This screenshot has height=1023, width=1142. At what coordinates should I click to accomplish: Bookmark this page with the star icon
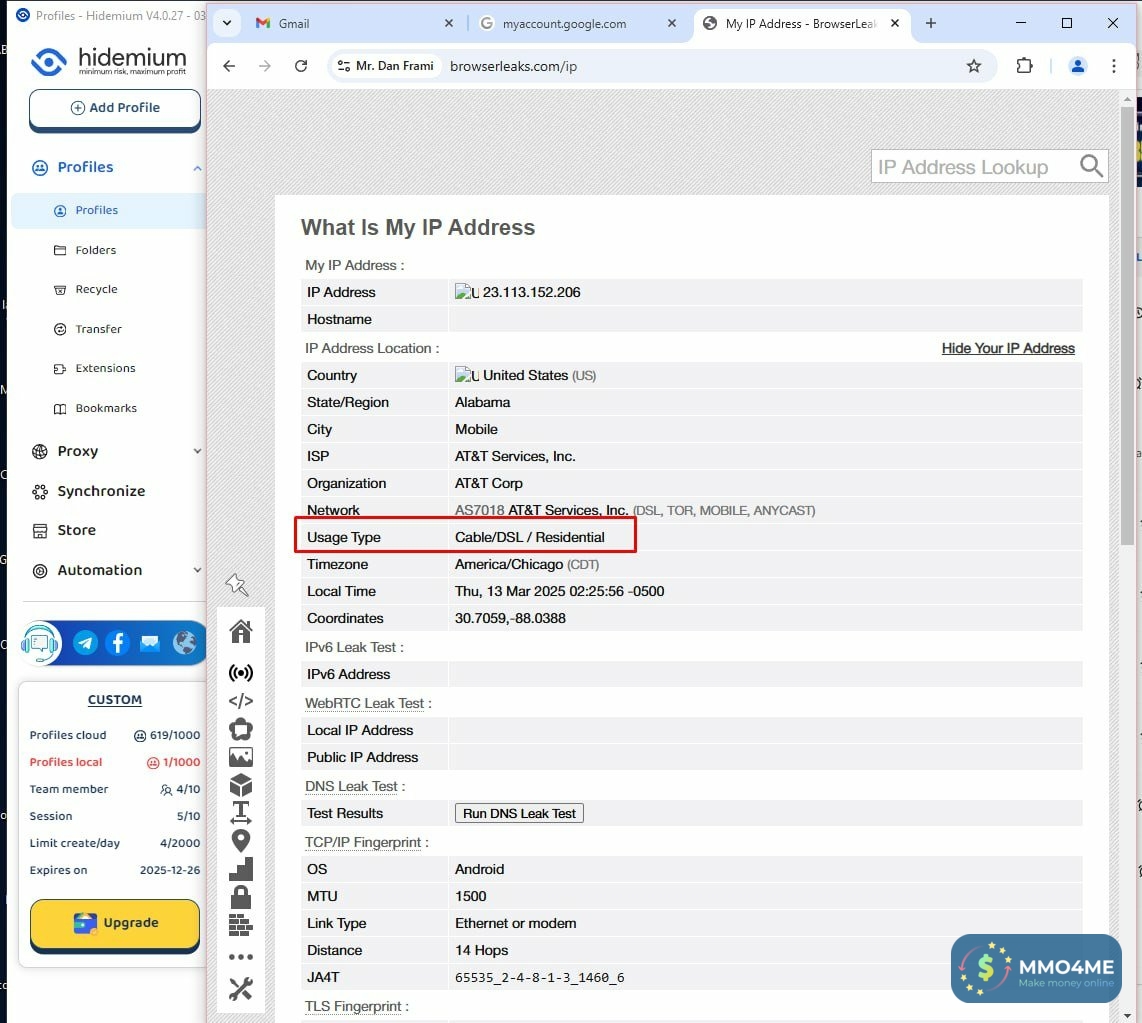[x=973, y=66]
